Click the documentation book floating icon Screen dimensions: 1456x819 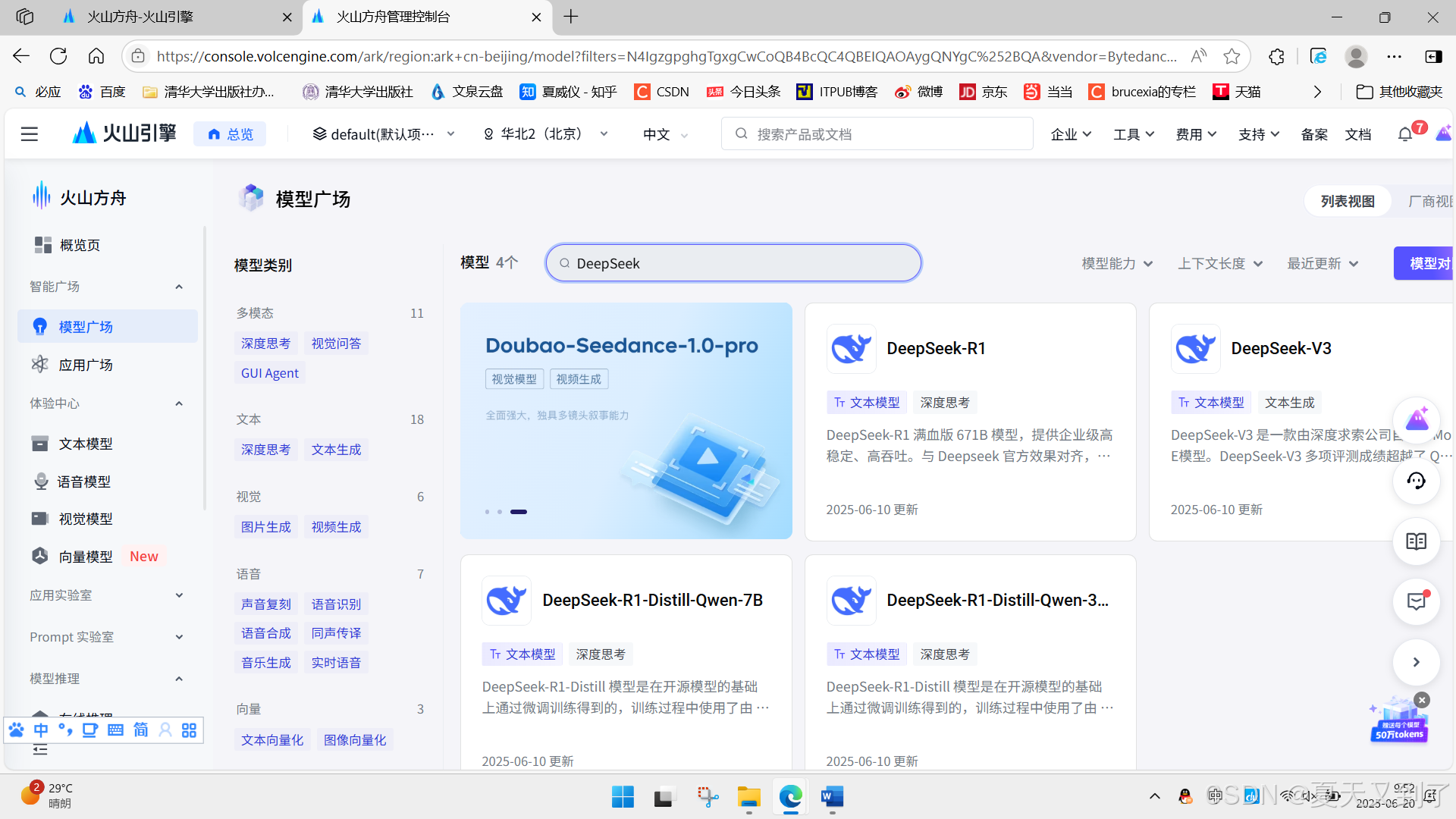pos(1416,541)
